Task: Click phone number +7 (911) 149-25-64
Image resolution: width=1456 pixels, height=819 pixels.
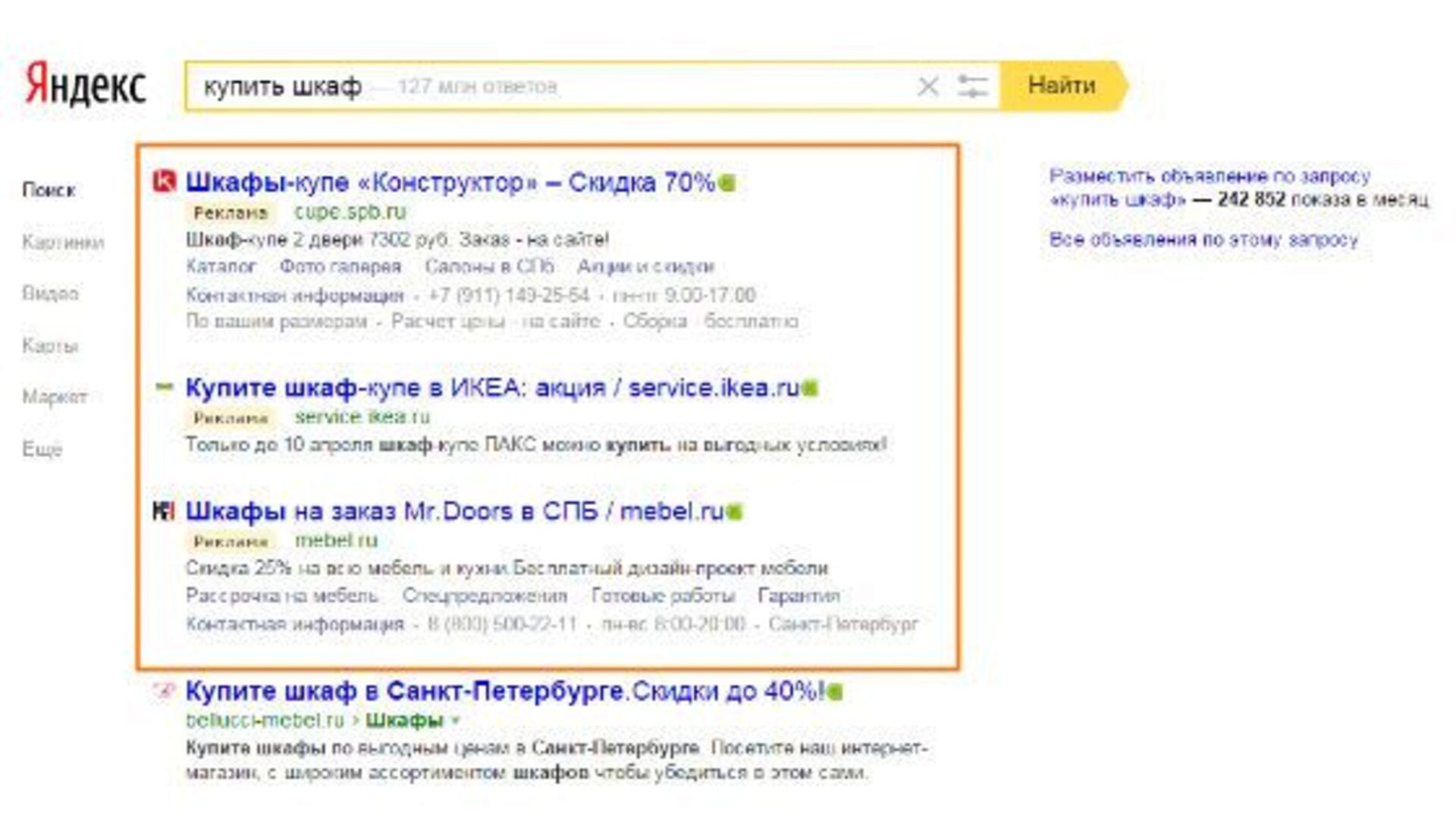Action: coord(508,295)
